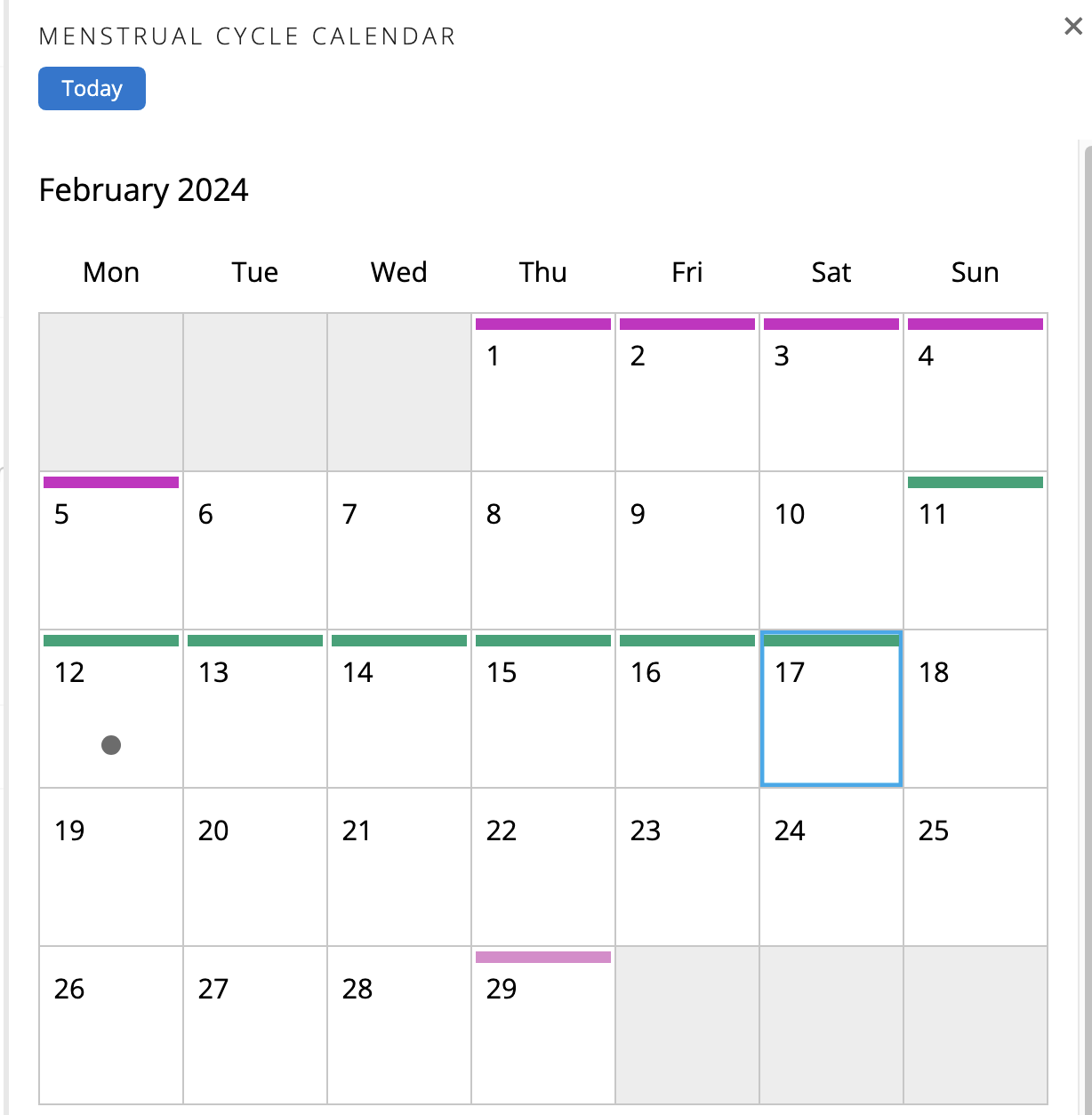
Task: Open February 22 in the calendar
Action: (543, 867)
